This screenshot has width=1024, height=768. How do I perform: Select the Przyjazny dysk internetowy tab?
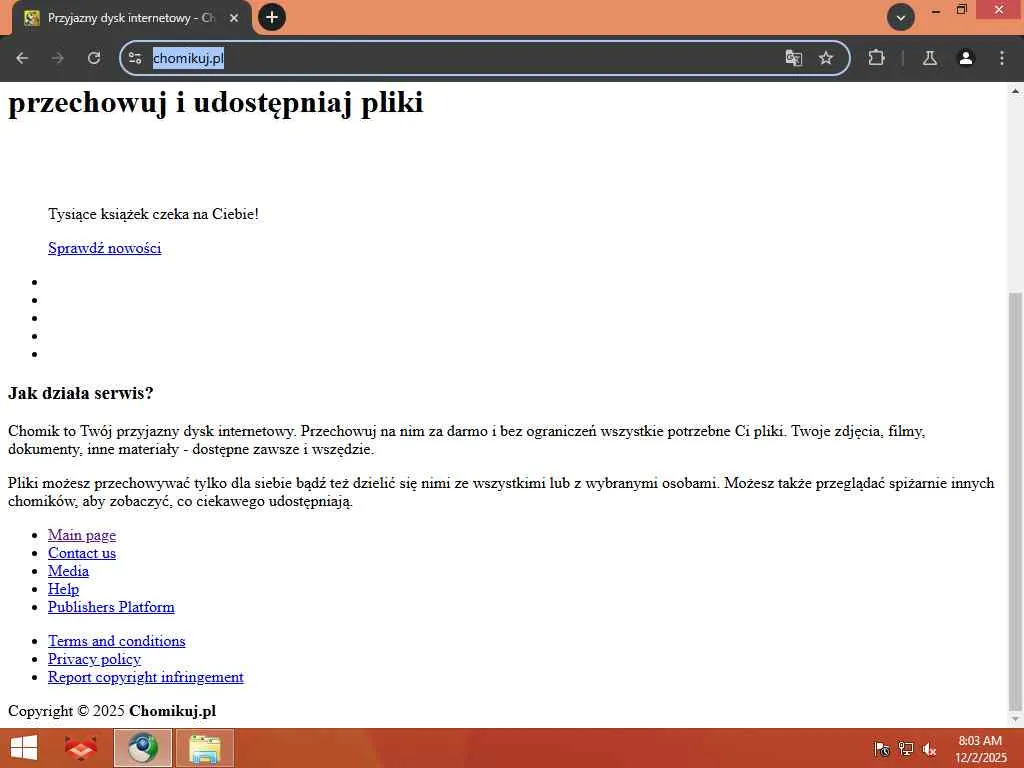tap(131, 18)
